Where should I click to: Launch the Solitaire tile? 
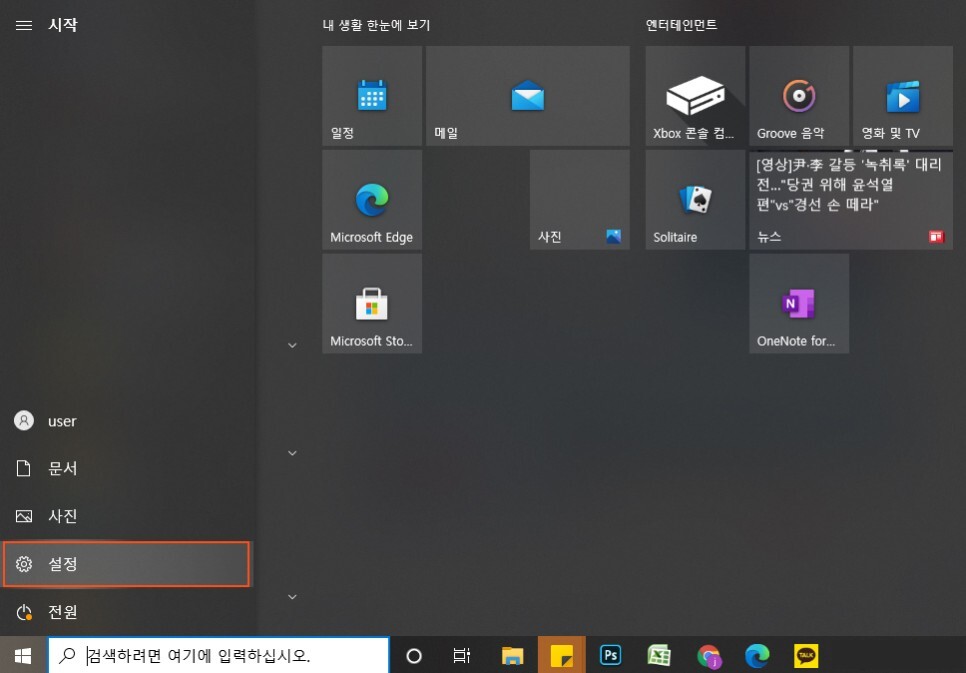(x=695, y=200)
